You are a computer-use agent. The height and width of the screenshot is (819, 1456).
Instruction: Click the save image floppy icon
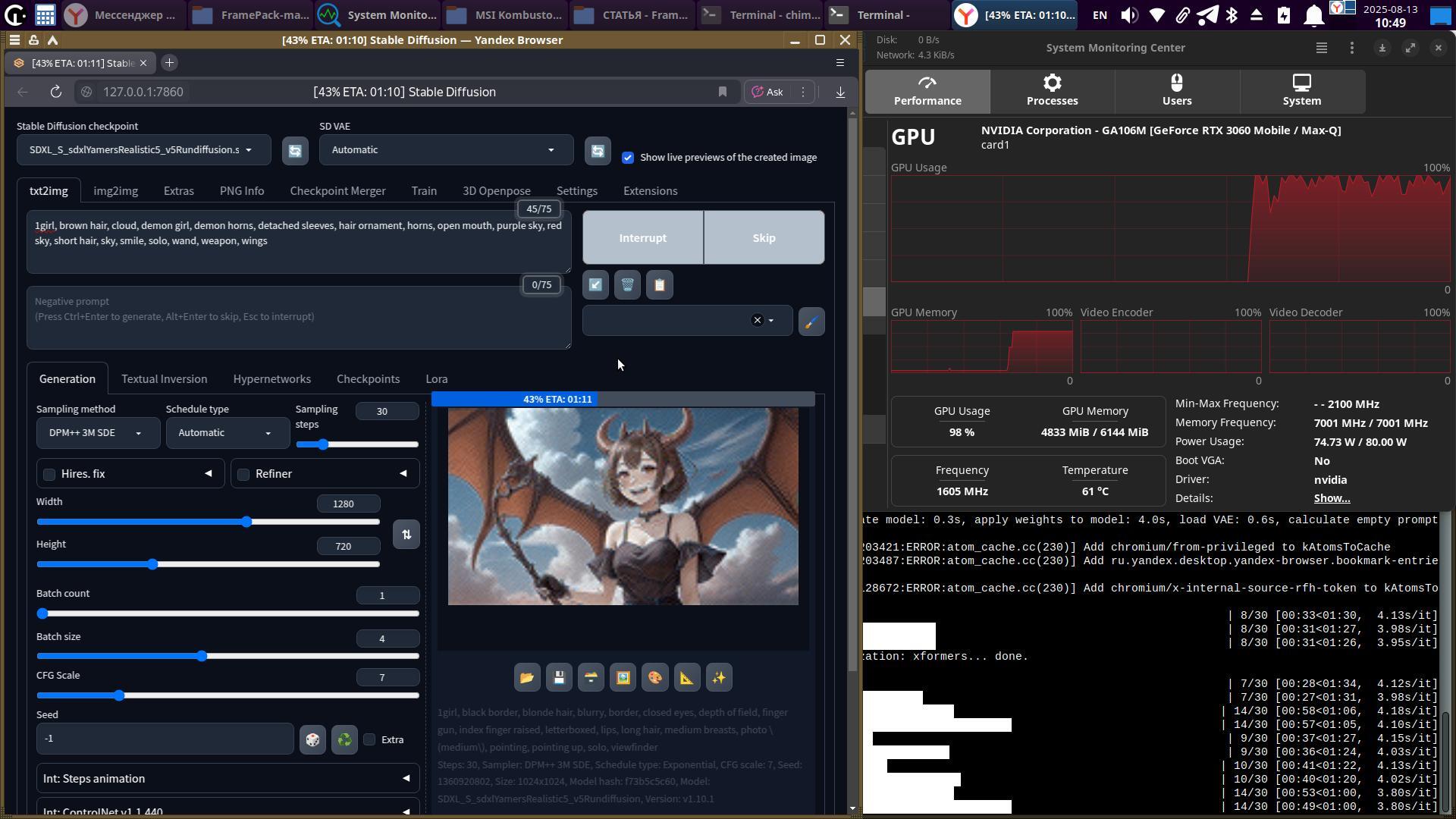[x=559, y=678]
